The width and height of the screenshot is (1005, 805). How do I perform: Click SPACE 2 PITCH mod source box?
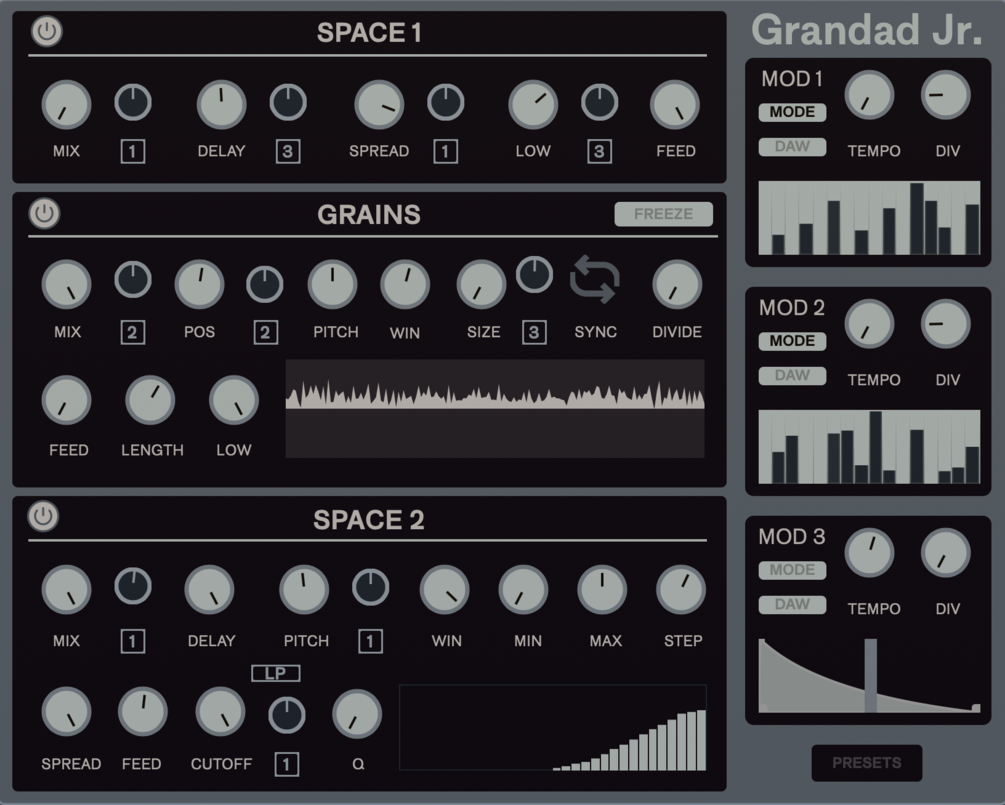tap(370, 642)
